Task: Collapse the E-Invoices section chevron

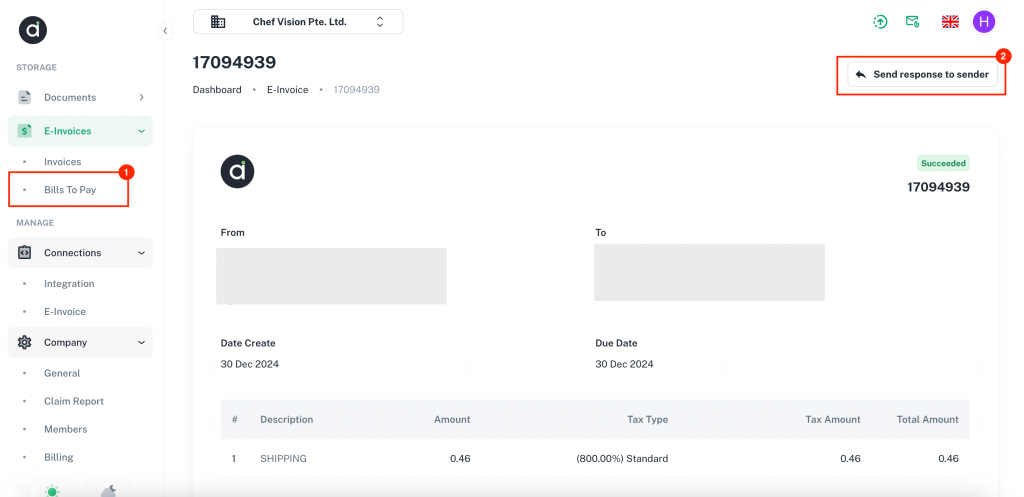Action: [142, 131]
